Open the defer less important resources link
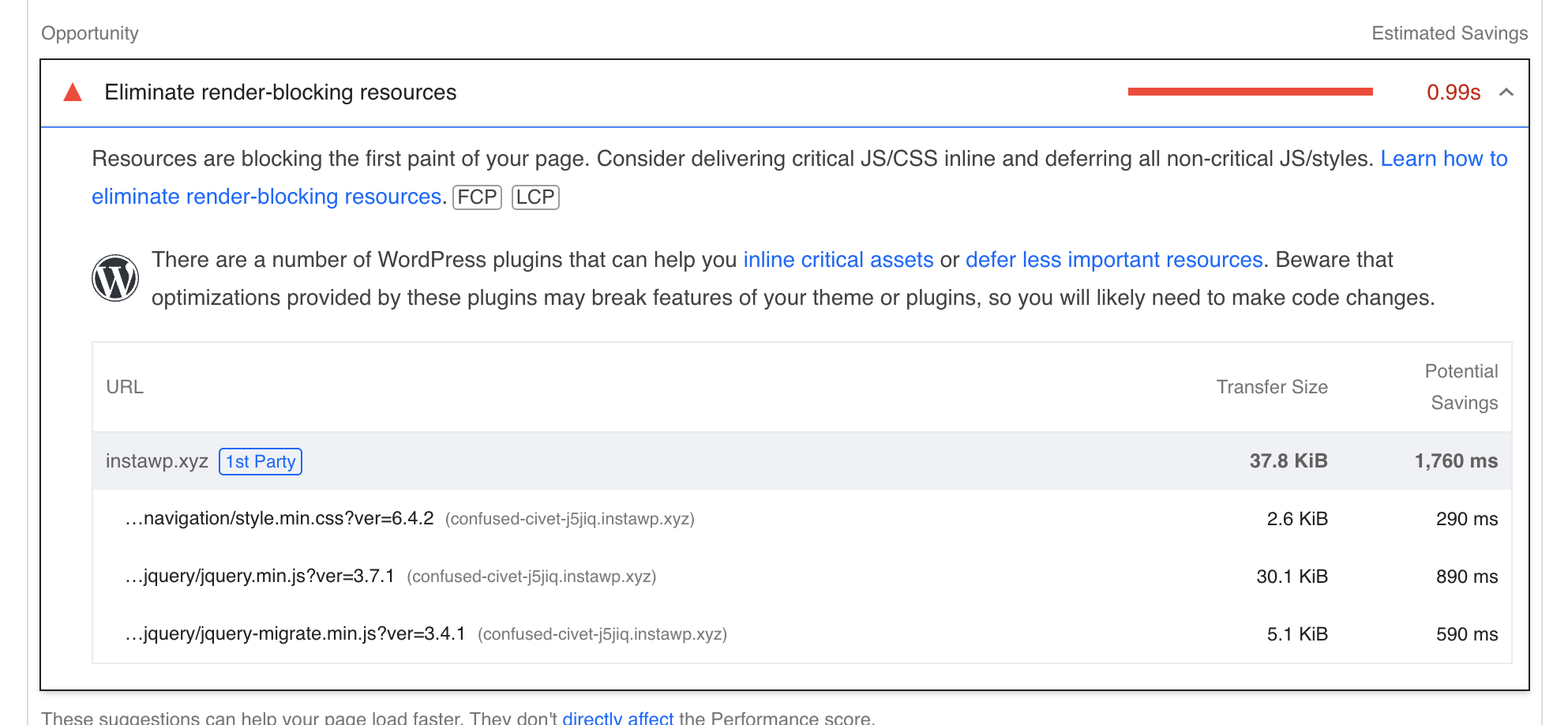Image resolution: width=1568 pixels, height=725 pixels. click(x=1114, y=259)
